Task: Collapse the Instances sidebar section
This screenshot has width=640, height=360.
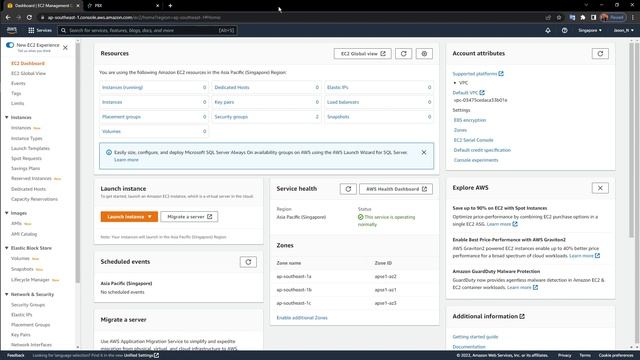Action: pyautogui.click(x=7, y=118)
